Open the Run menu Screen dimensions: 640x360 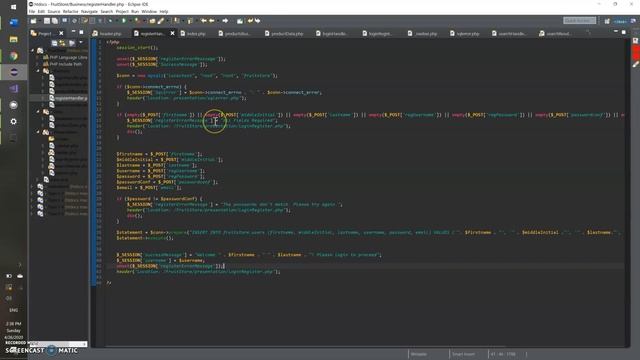coord(135,11)
